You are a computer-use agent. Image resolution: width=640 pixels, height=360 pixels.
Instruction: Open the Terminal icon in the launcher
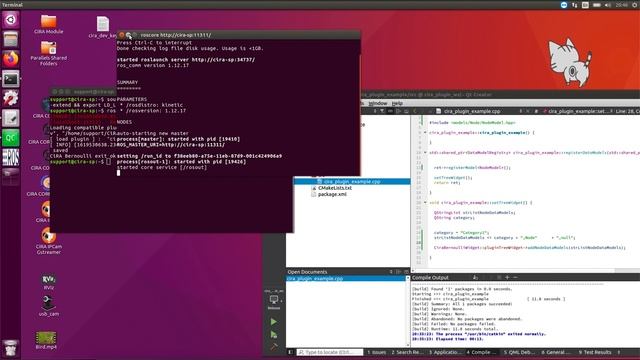pyautogui.click(x=11, y=79)
